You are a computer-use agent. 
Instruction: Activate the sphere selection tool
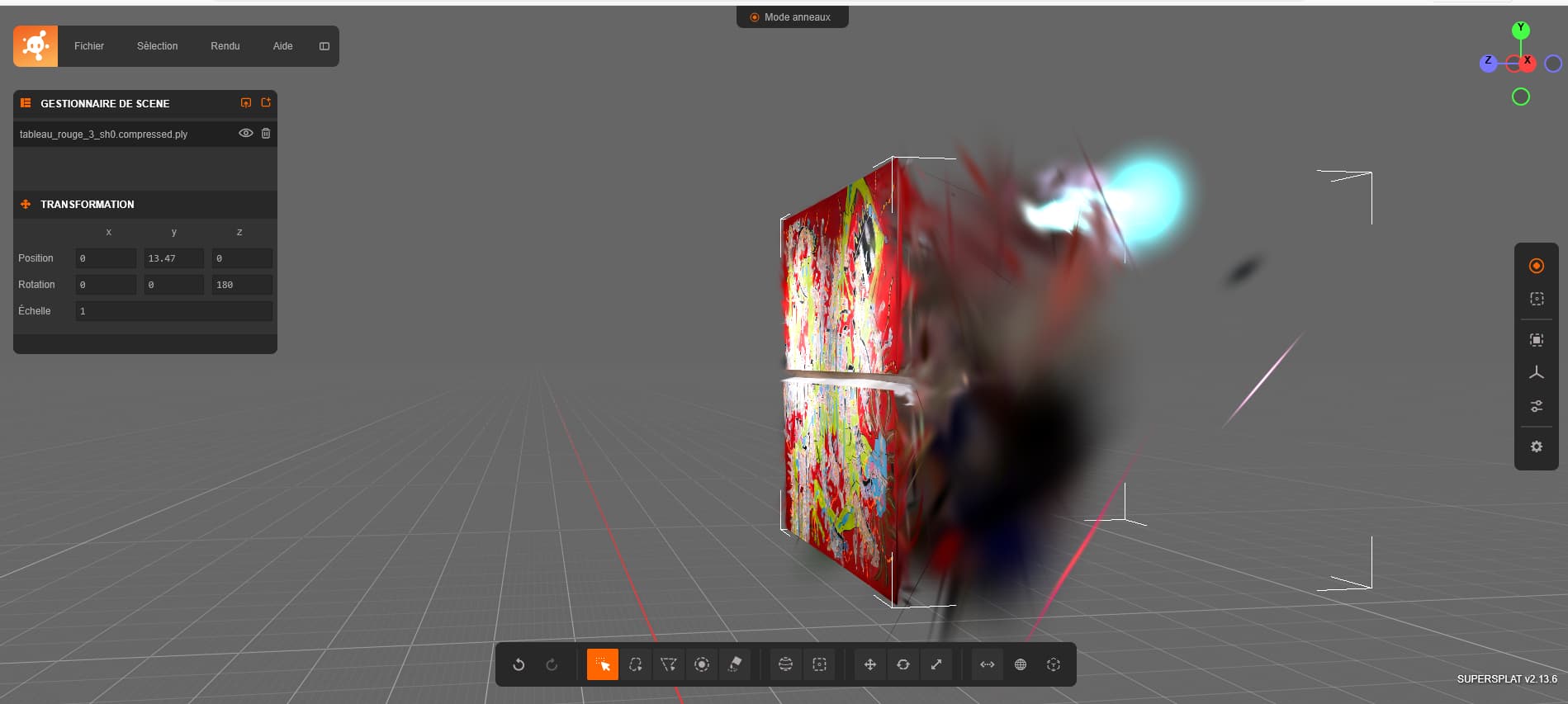click(x=785, y=664)
